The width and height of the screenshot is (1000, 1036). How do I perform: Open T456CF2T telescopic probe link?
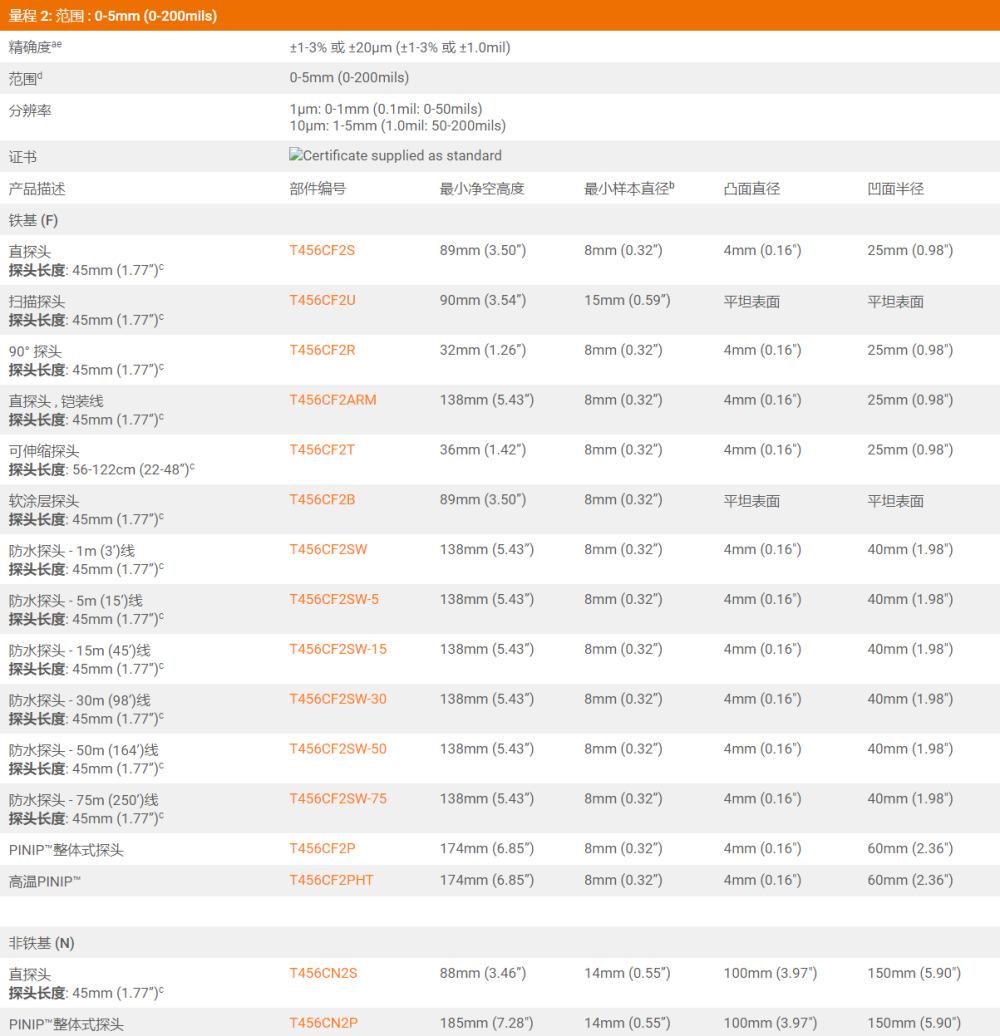tap(322, 450)
